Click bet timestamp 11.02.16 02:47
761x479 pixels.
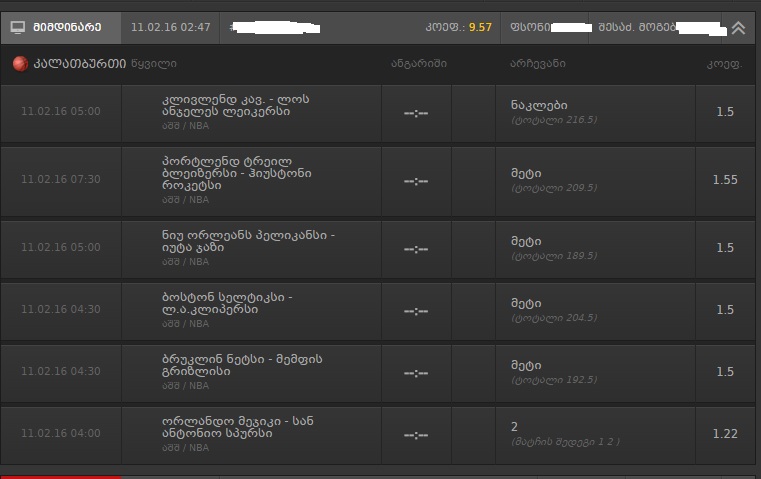(x=171, y=27)
